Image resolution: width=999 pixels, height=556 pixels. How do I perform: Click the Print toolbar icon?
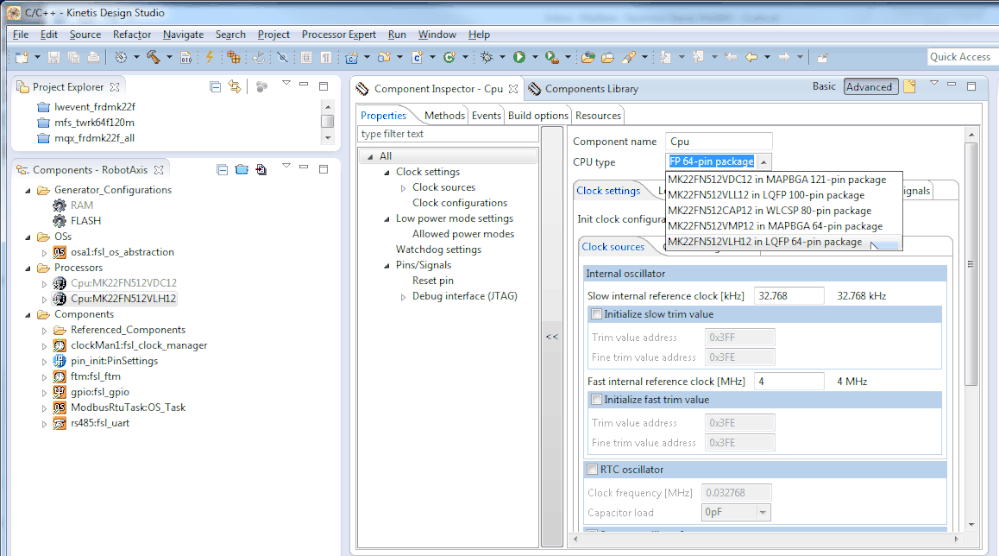click(x=94, y=57)
